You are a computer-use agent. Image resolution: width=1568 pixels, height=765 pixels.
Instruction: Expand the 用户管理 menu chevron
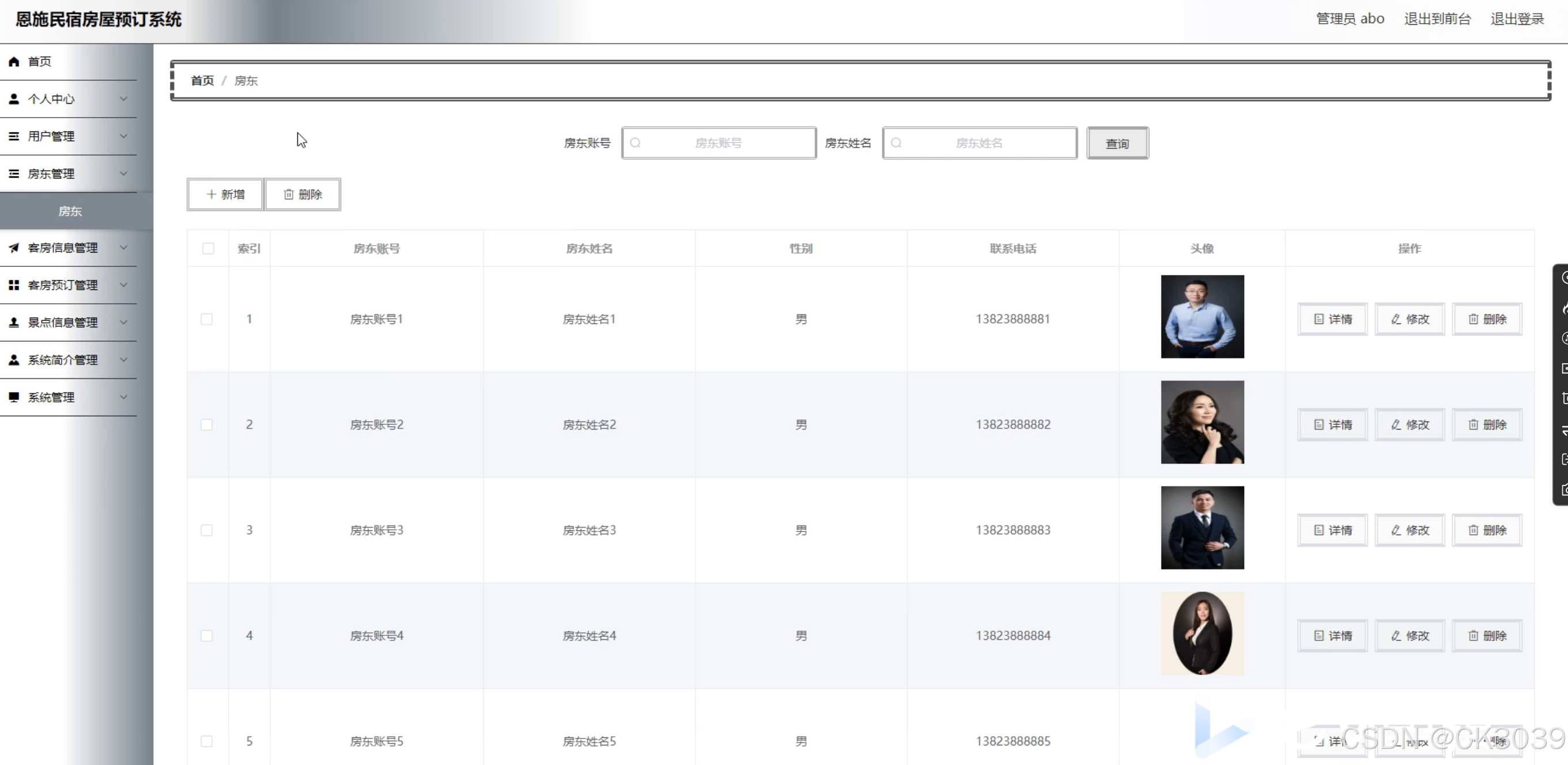[123, 137]
